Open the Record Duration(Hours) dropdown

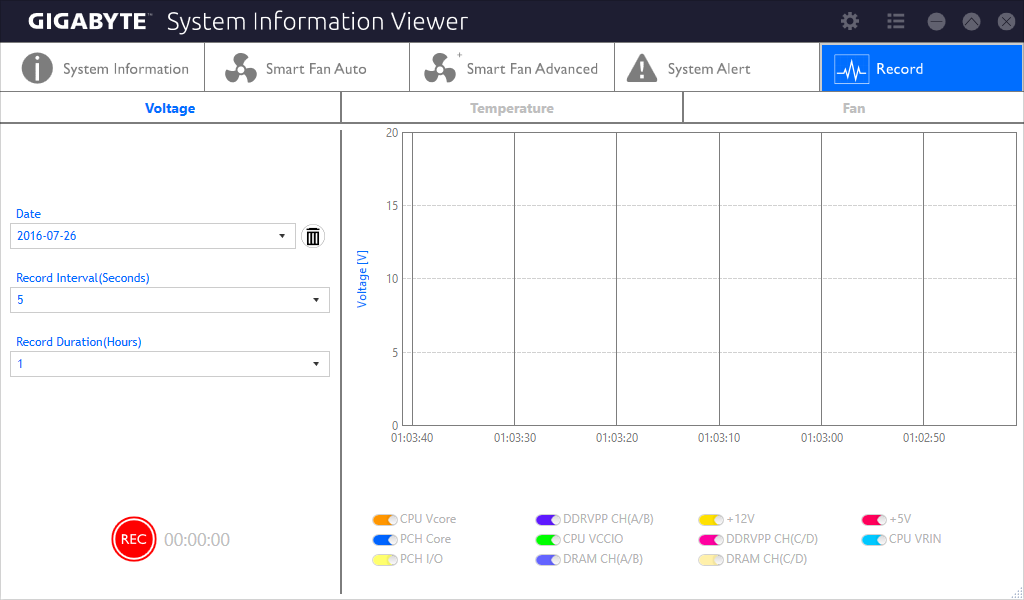170,364
